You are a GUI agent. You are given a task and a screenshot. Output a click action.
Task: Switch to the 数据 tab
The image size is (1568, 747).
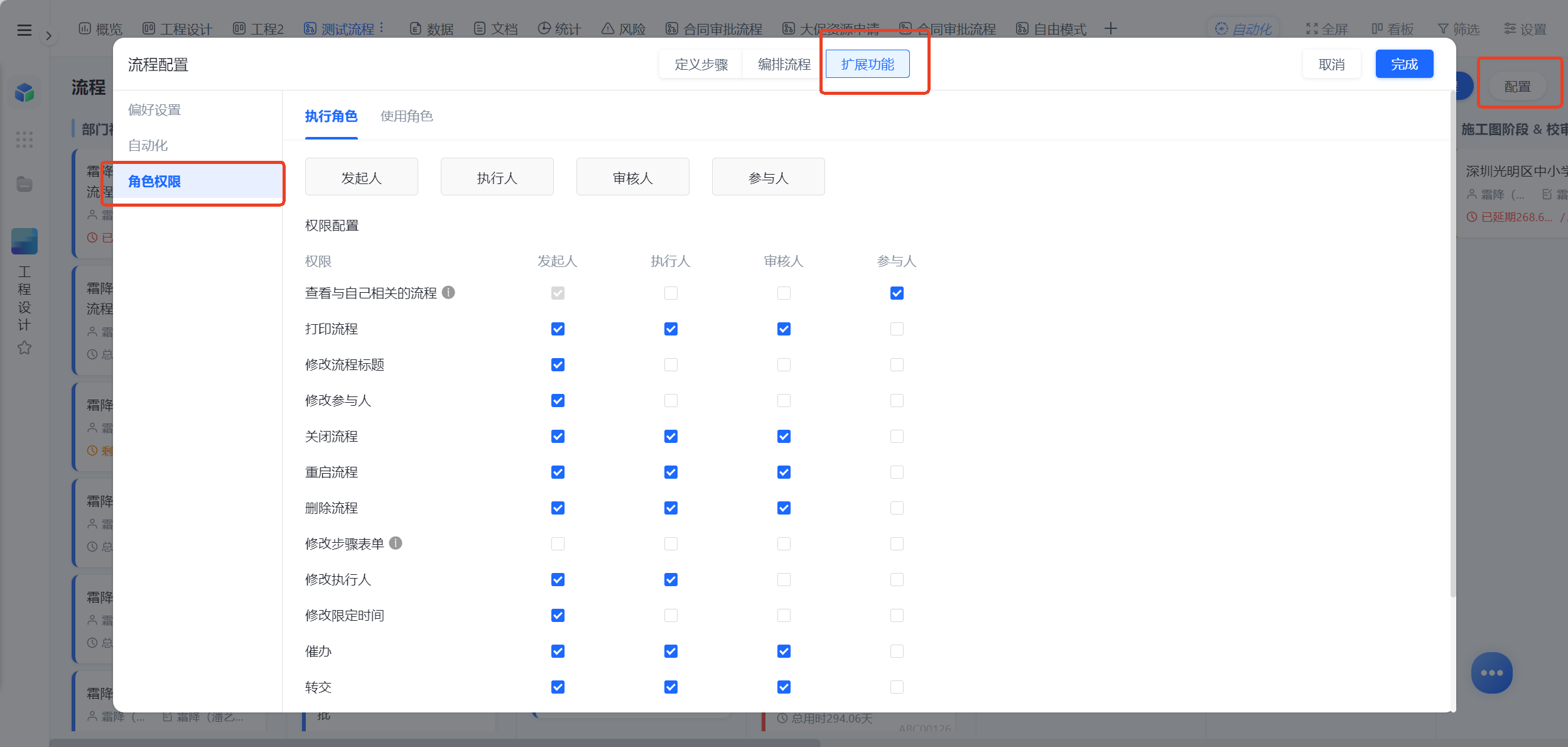tap(431, 29)
